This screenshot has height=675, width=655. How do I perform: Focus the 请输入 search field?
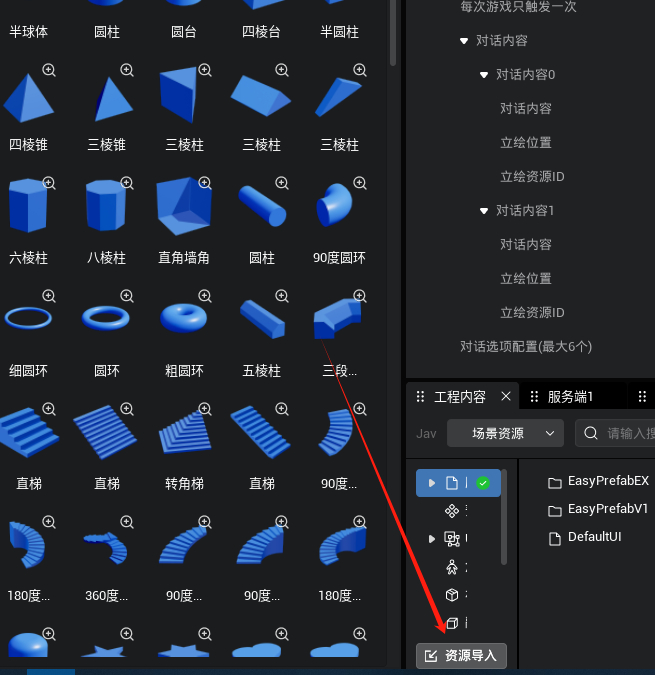615,433
